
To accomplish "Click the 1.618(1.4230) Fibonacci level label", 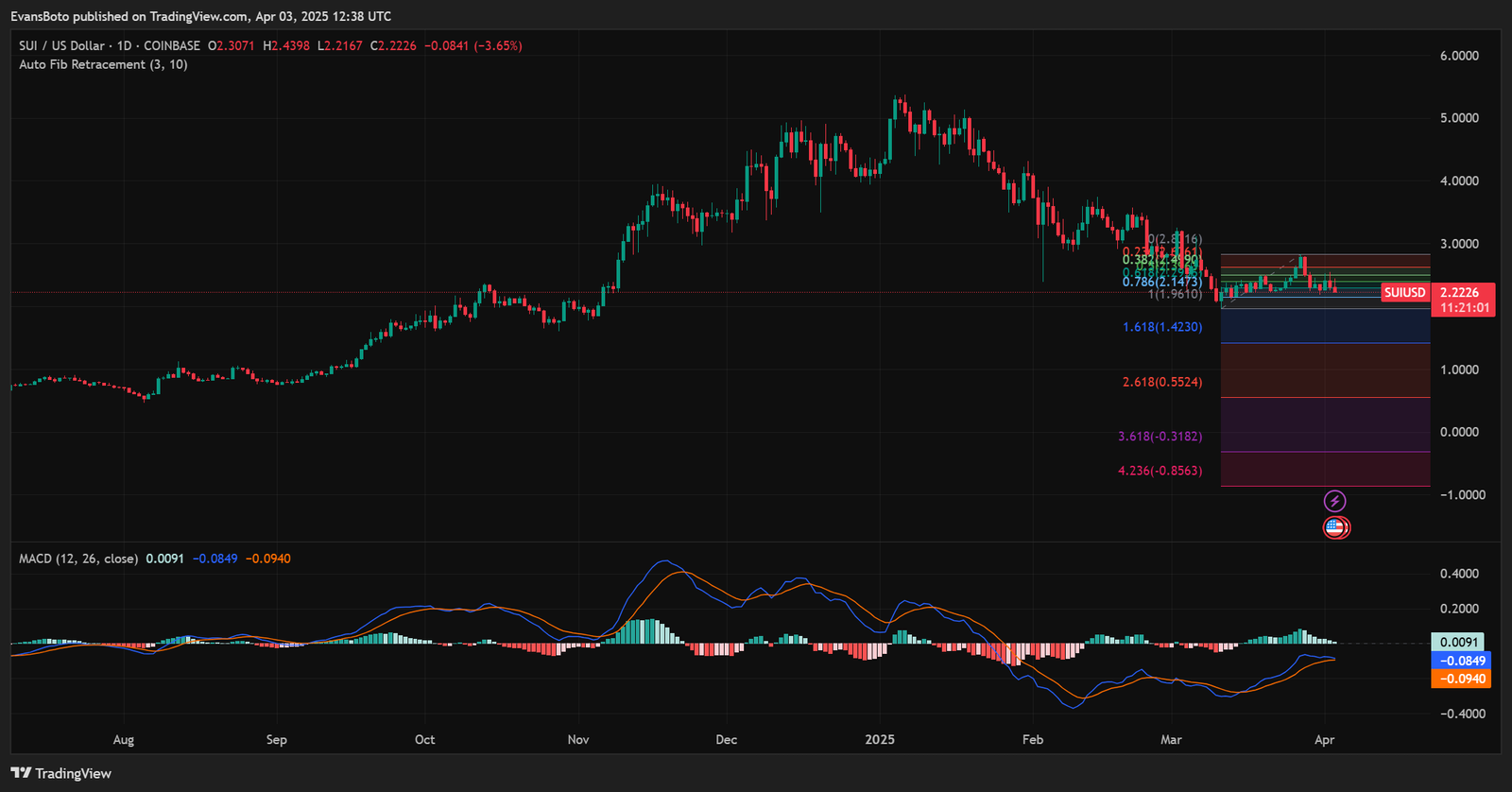I will (1162, 327).
